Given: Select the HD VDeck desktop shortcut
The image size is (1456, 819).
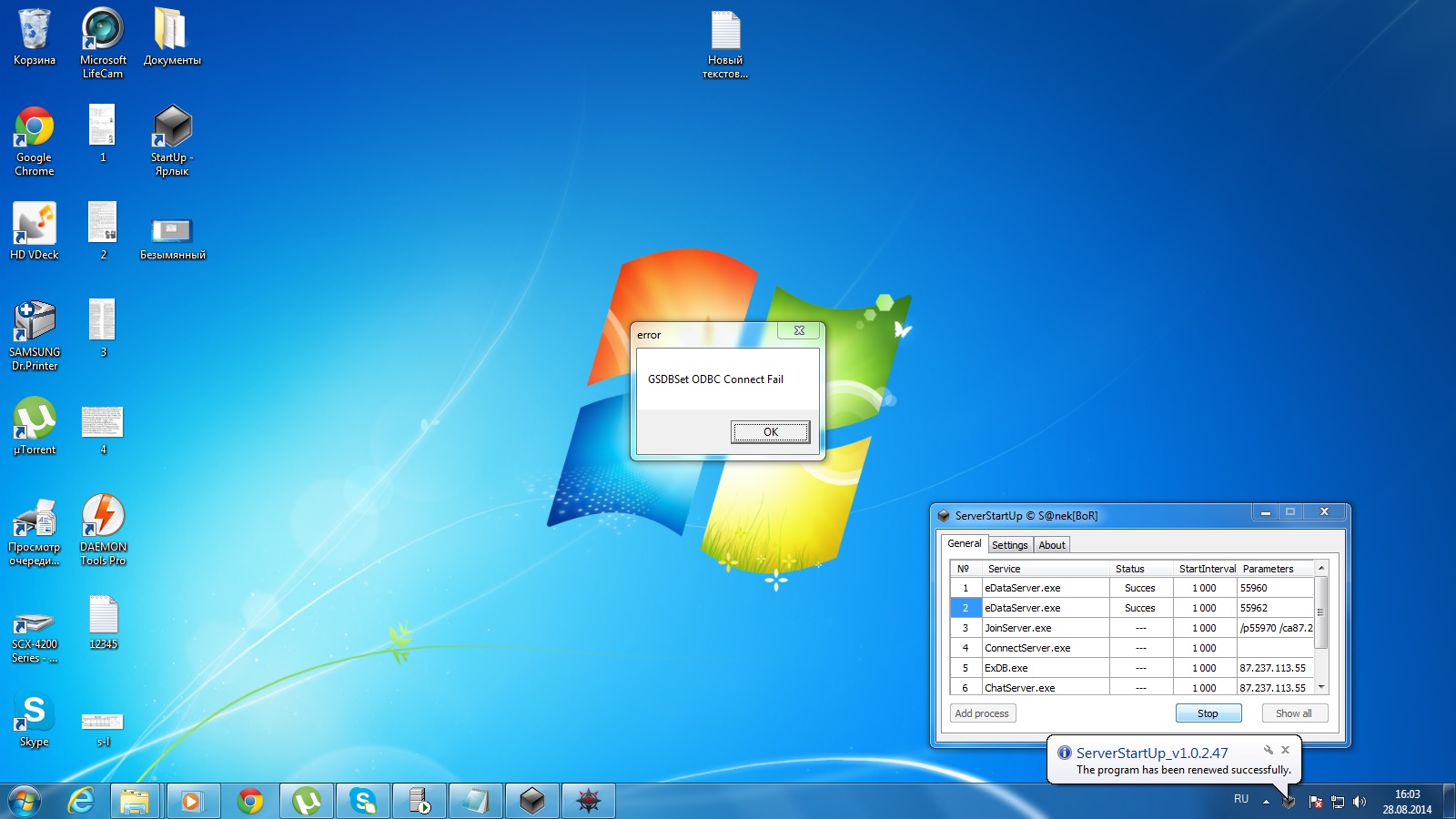Looking at the screenshot, I should tap(35, 231).
